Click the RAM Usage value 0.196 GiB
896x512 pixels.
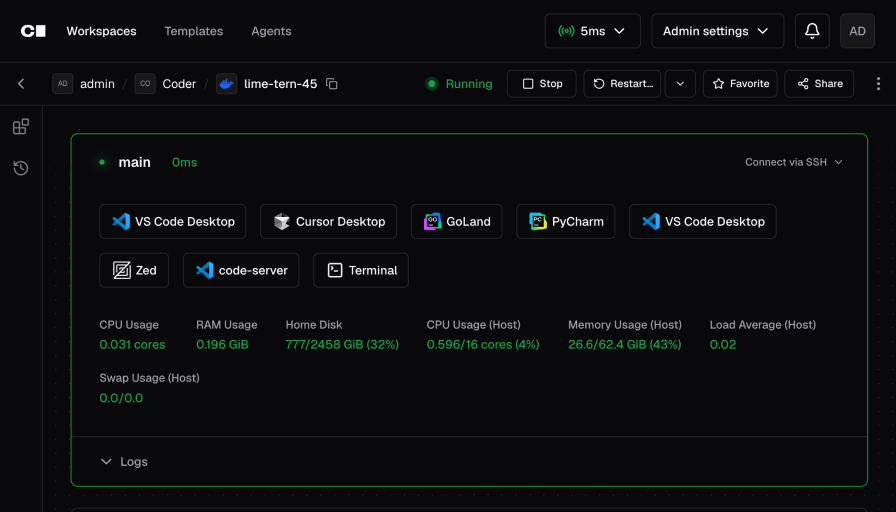(222, 345)
